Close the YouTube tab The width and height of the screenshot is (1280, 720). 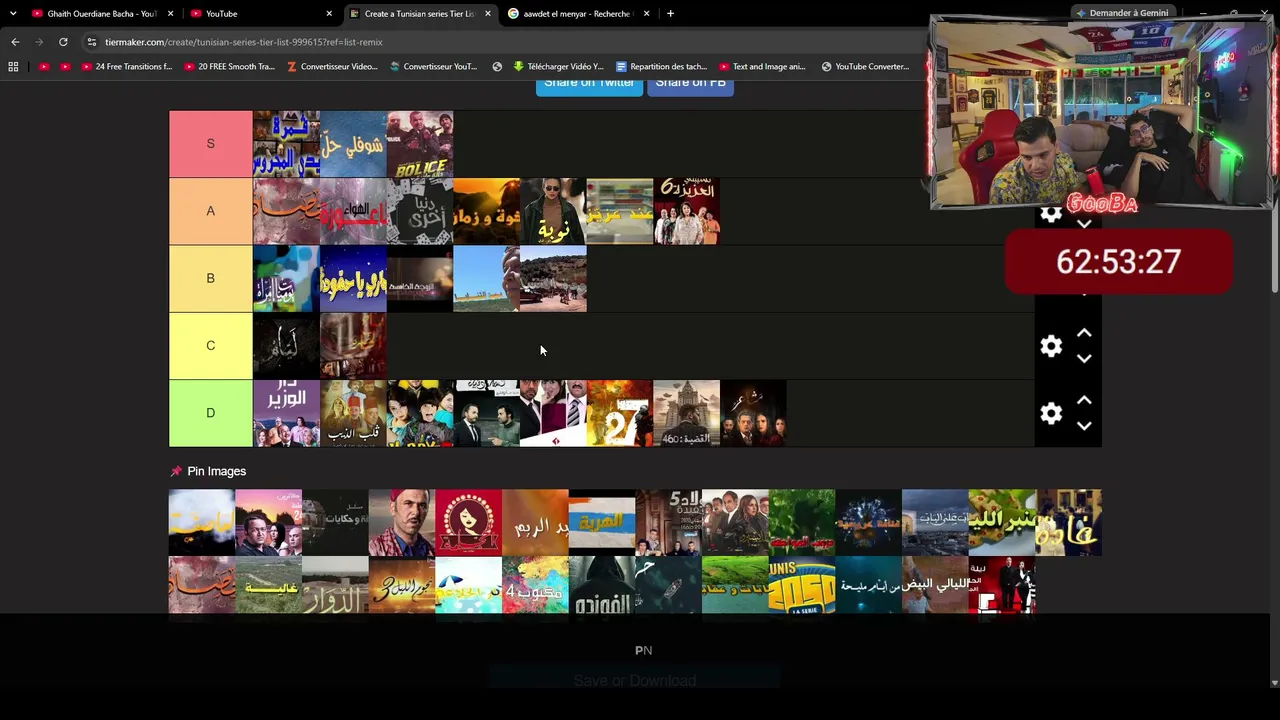point(329,14)
